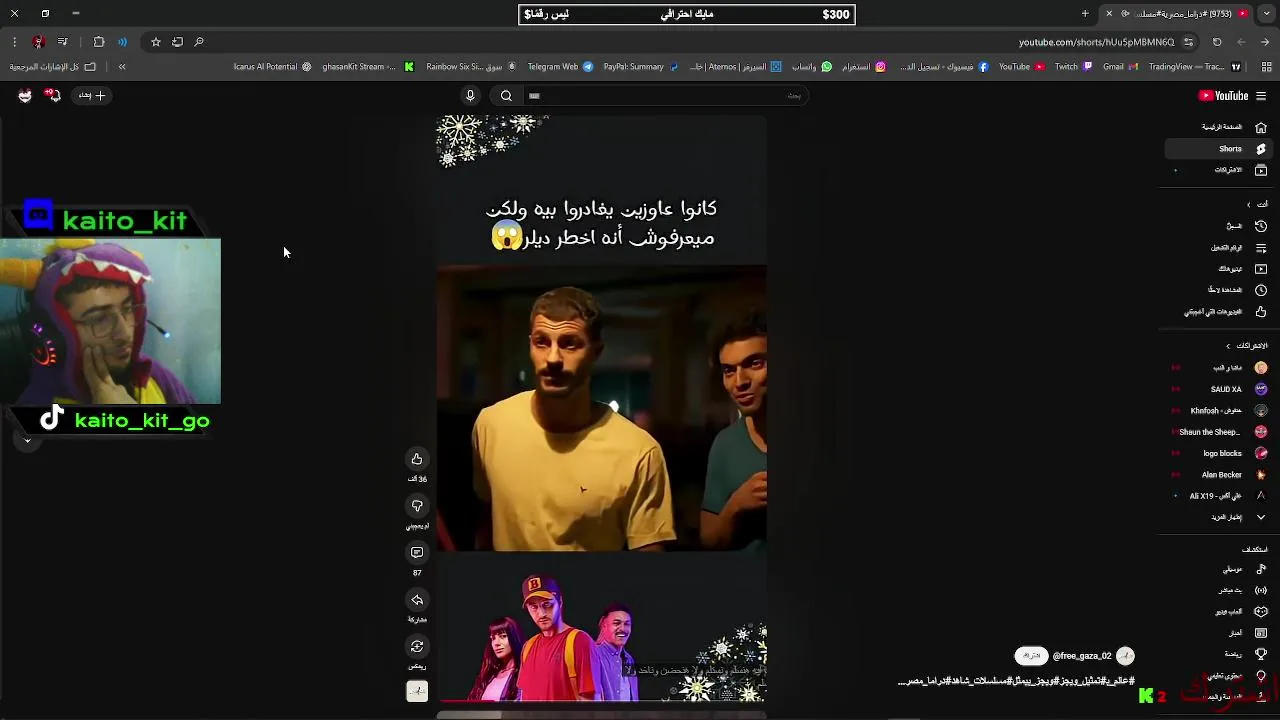The image size is (1280, 720).
Task: Open Rainbow Six bookmark
Action: (471, 67)
